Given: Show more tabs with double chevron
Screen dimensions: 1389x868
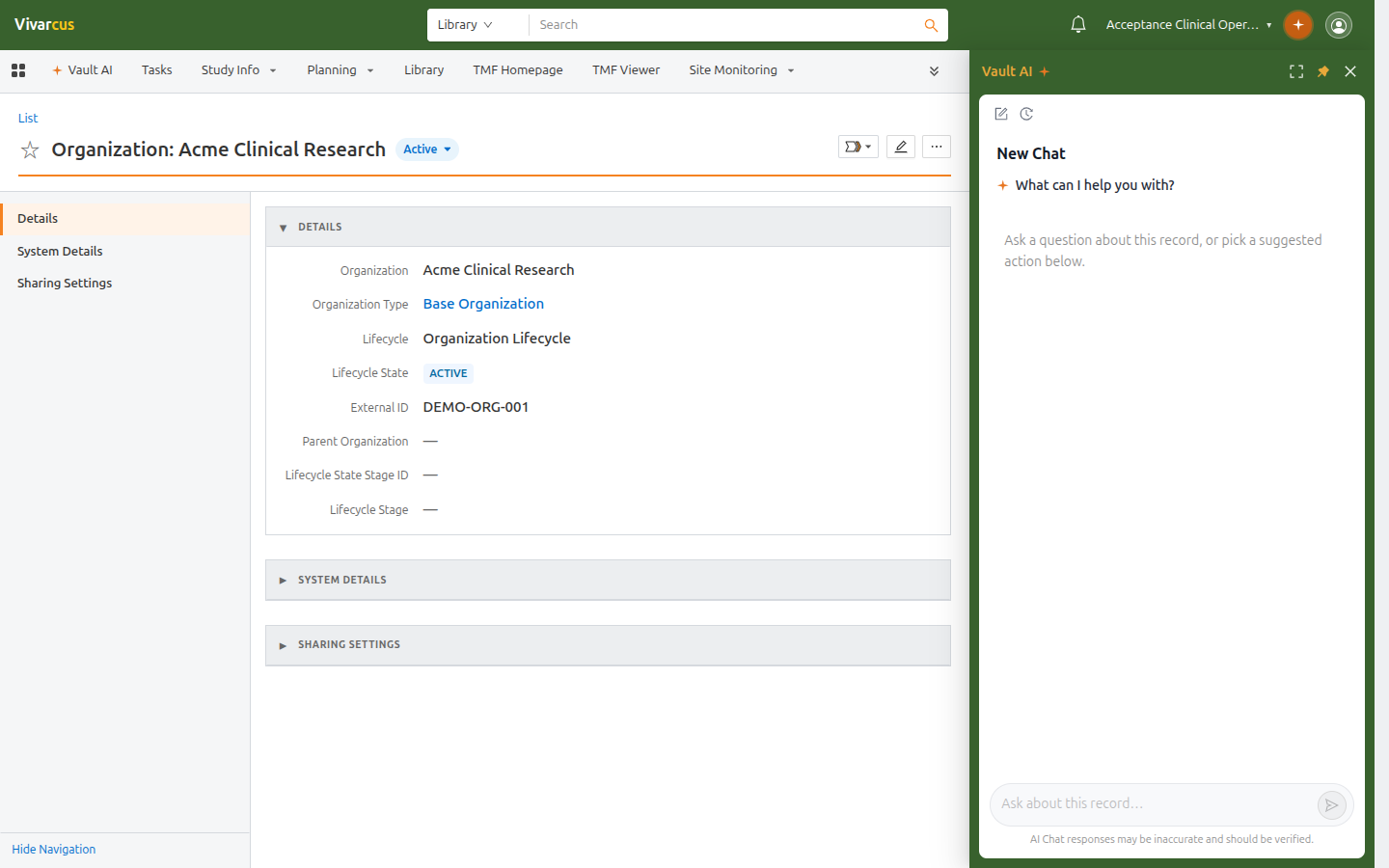Looking at the screenshot, I should 934,70.
